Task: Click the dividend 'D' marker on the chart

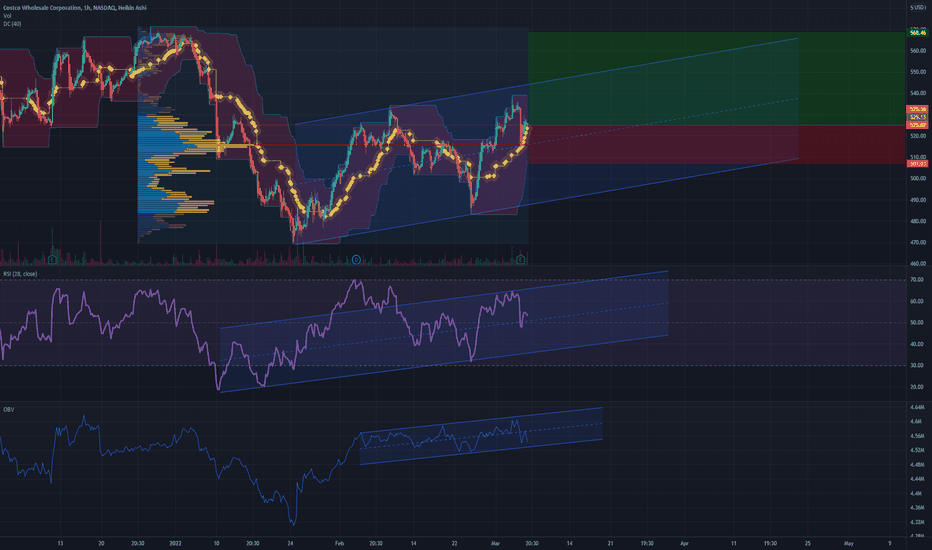Action: (356, 260)
